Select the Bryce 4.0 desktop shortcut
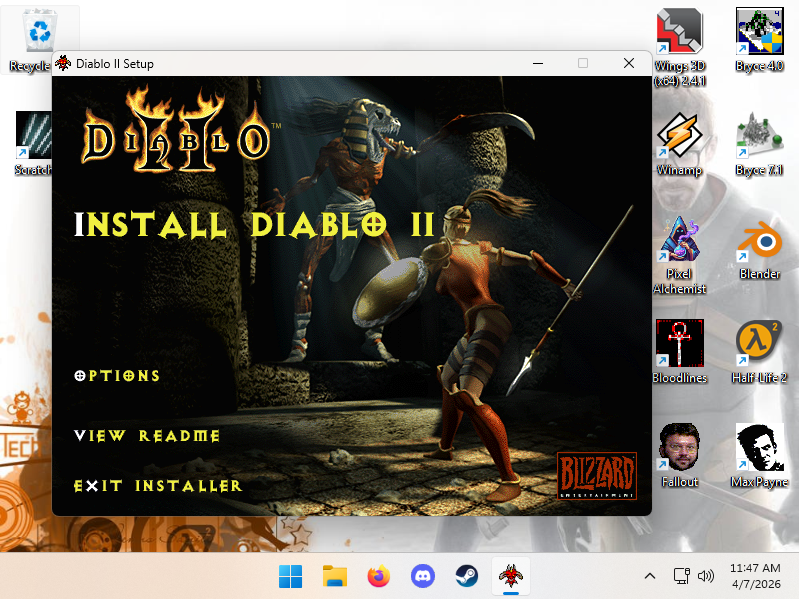The height and width of the screenshot is (599, 799). tap(759, 40)
